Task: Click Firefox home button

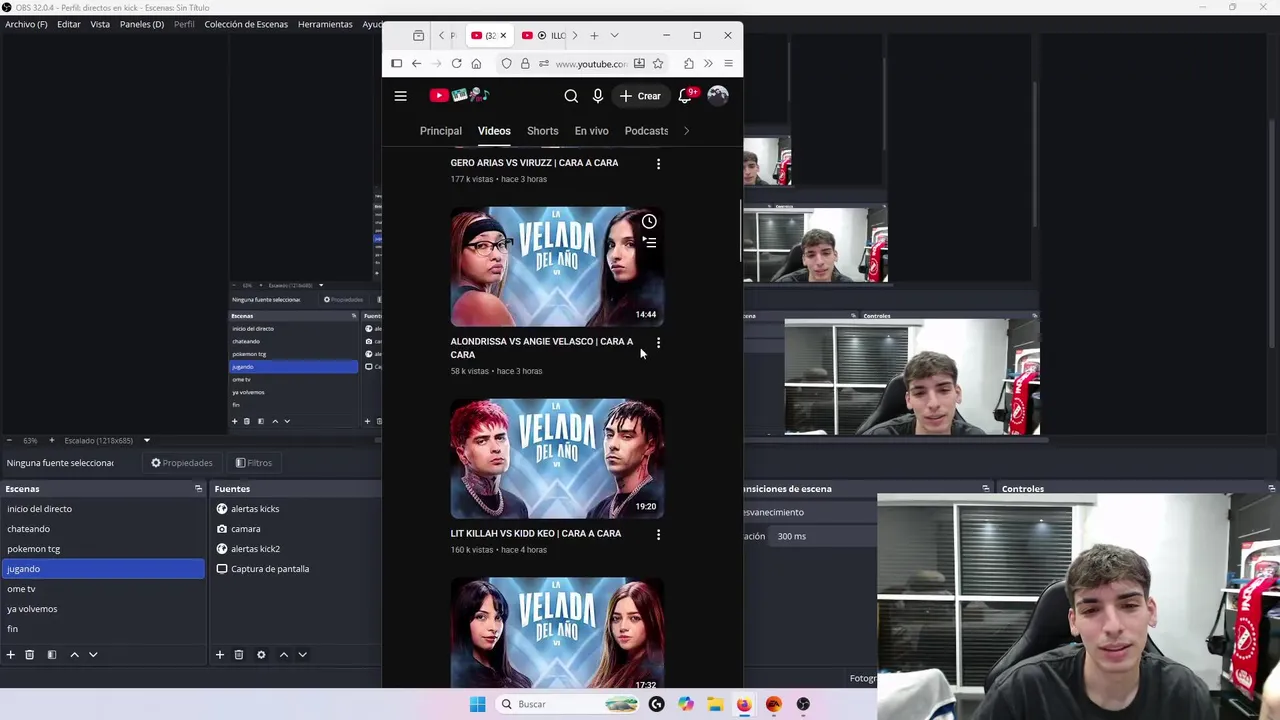Action: [476, 64]
